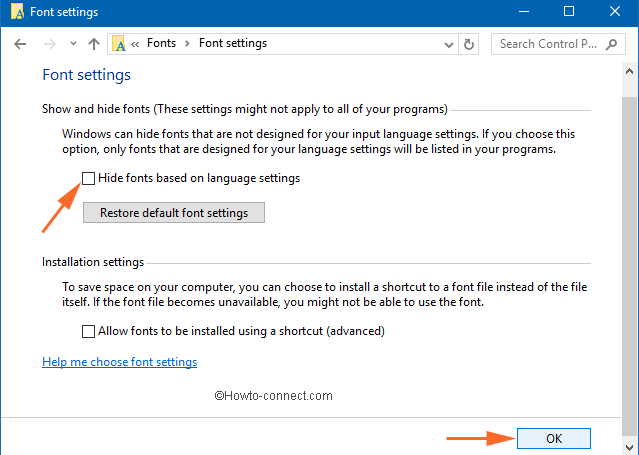Open Help me choose font settings link
This screenshot has width=639, height=455.
pyautogui.click(x=119, y=362)
